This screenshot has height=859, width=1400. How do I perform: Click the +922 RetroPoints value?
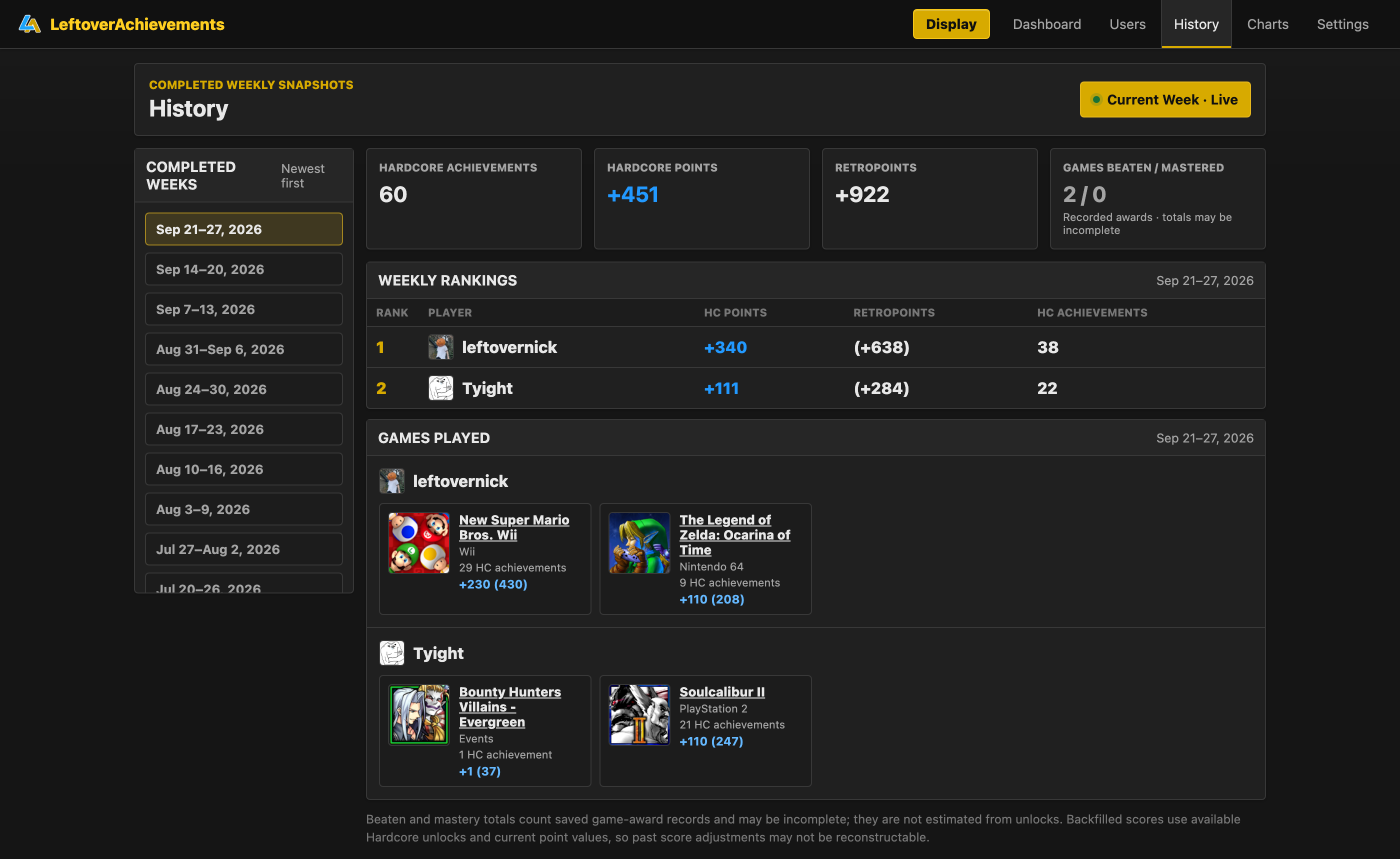coord(862,194)
